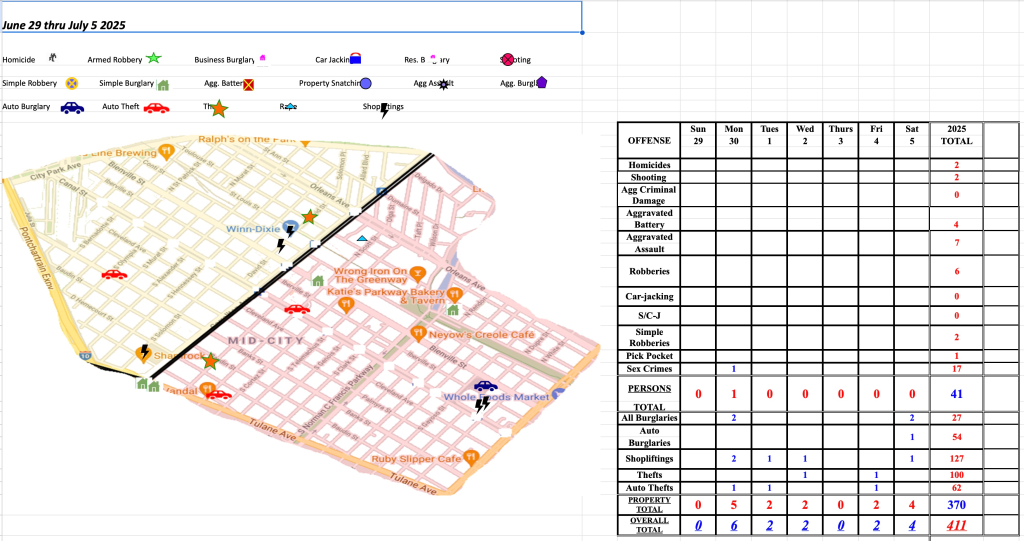The height and width of the screenshot is (541, 1024).
Task: Select the green house Simple Burglary legend icon
Action: [163, 84]
